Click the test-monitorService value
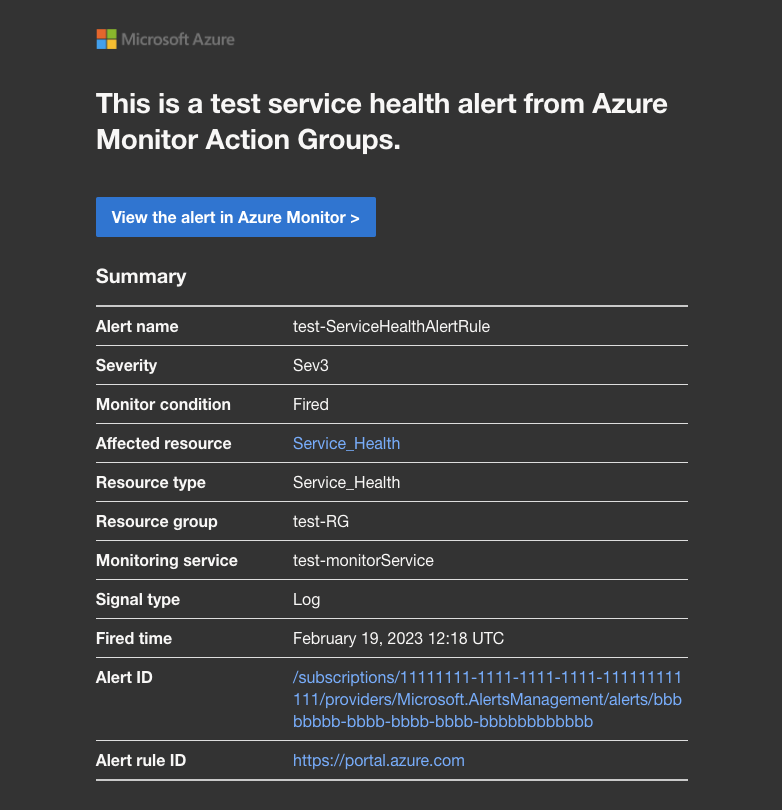This screenshot has height=810, width=782. (x=363, y=560)
